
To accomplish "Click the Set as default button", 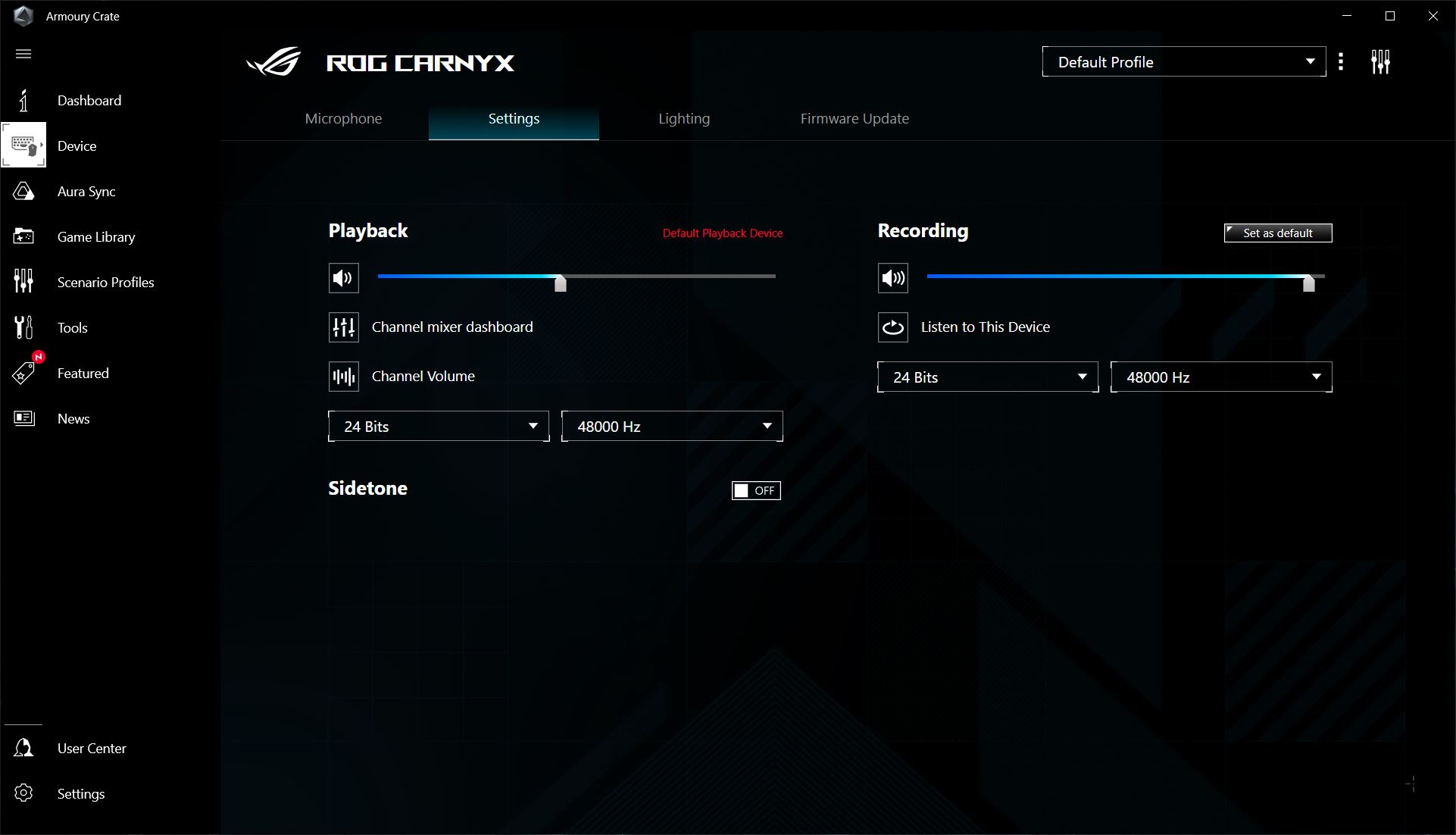I will coord(1278,233).
